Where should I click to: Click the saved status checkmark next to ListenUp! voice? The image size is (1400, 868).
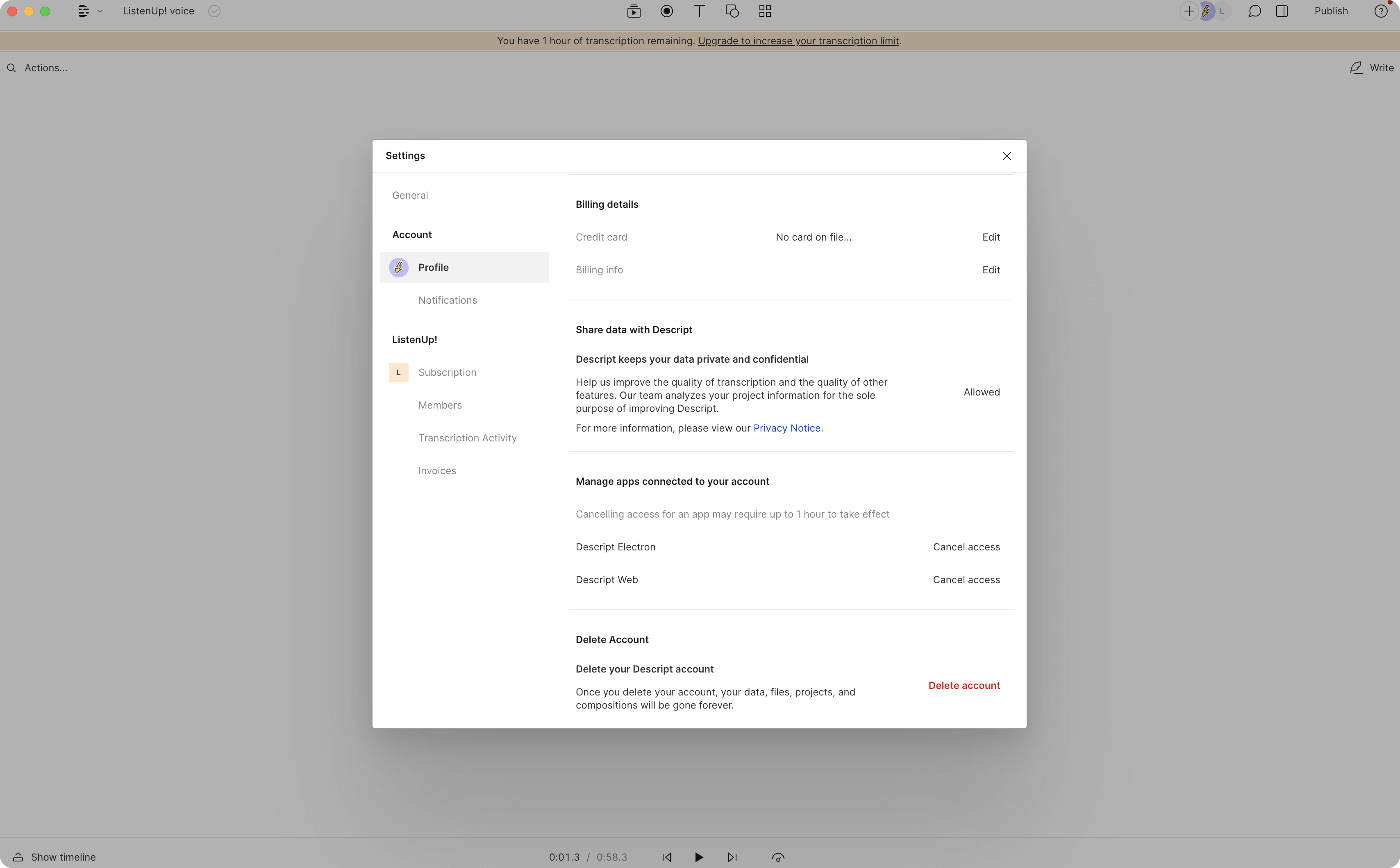tap(214, 11)
